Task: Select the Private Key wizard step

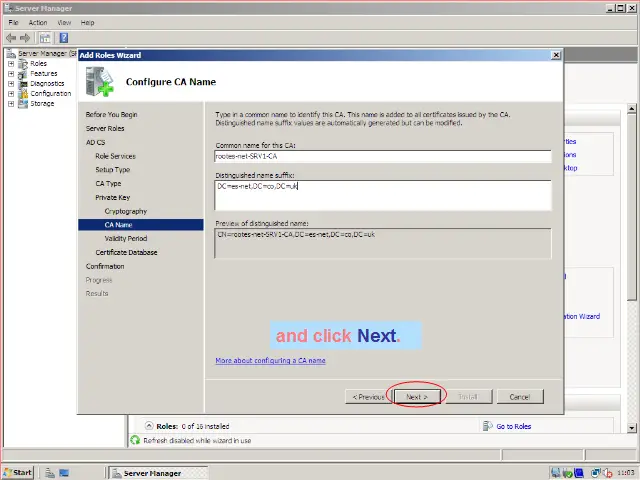Action: [112, 198]
